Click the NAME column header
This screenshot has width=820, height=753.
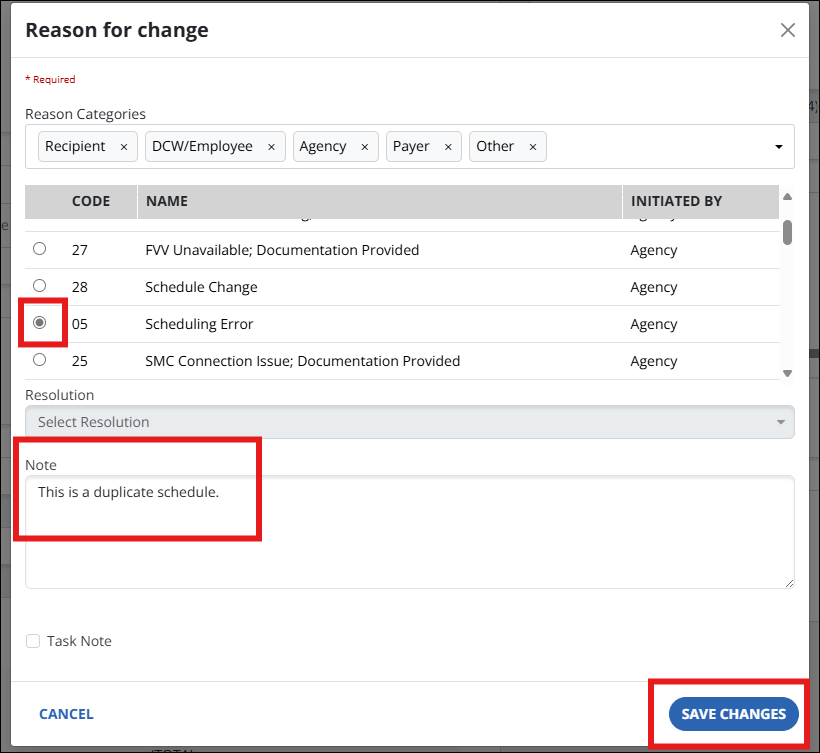[x=167, y=201]
